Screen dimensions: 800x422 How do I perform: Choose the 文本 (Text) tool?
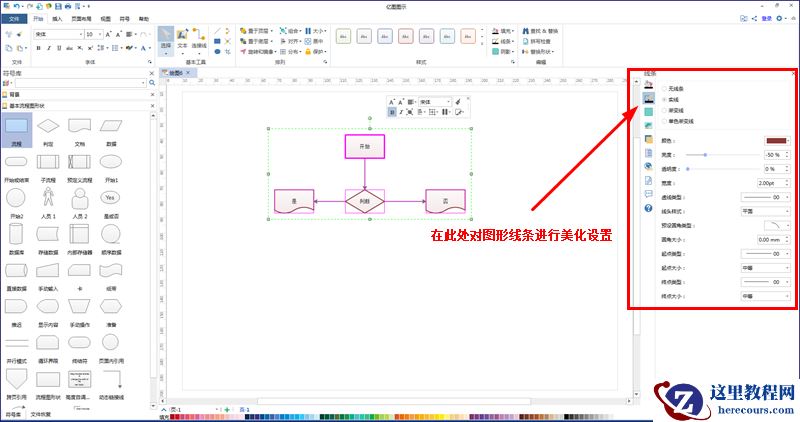(x=182, y=41)
